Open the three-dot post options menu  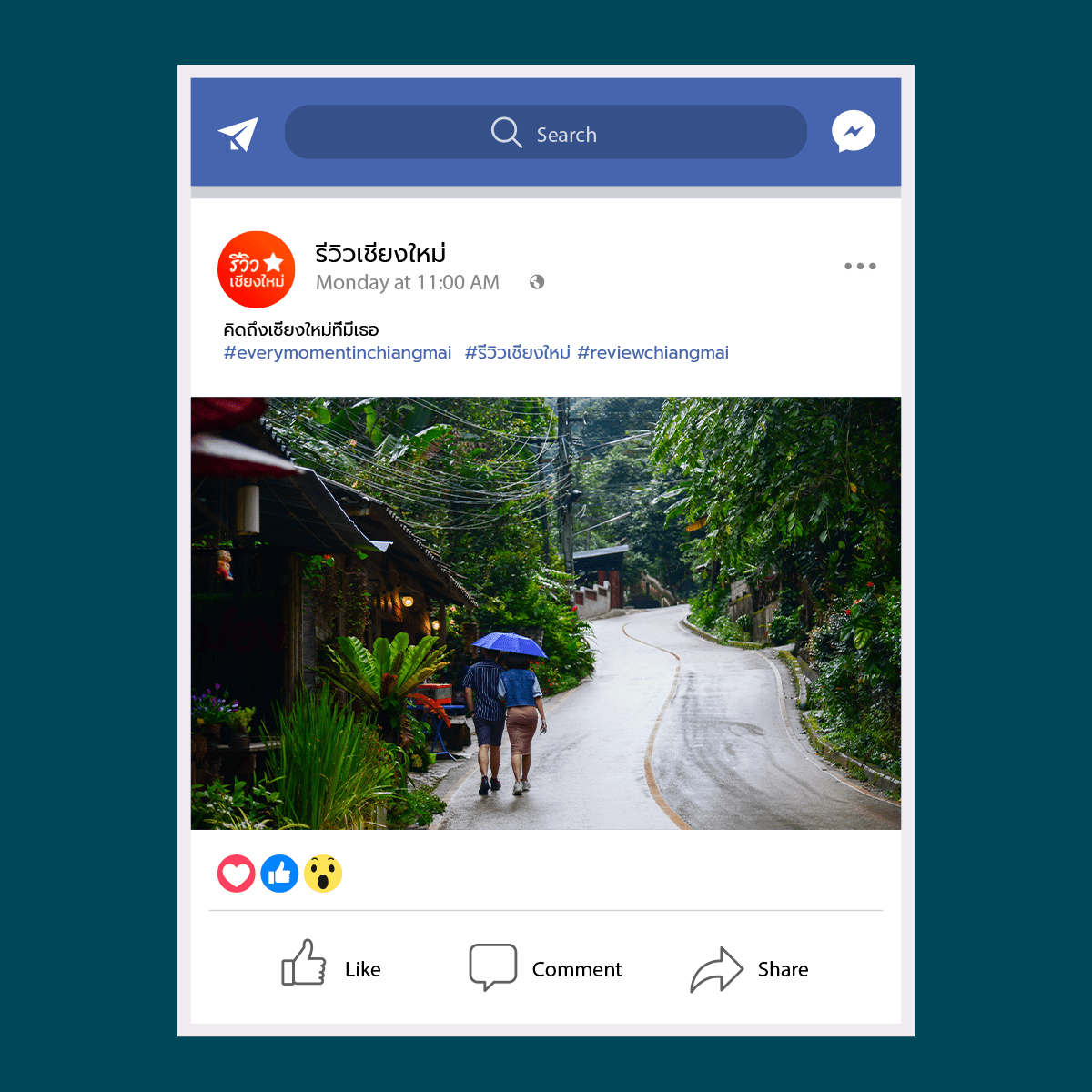click(x=860, y=267)
